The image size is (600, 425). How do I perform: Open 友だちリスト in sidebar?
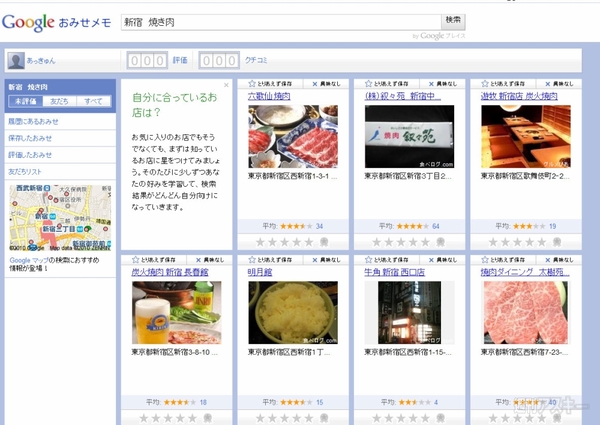click(x=25, y=172)
